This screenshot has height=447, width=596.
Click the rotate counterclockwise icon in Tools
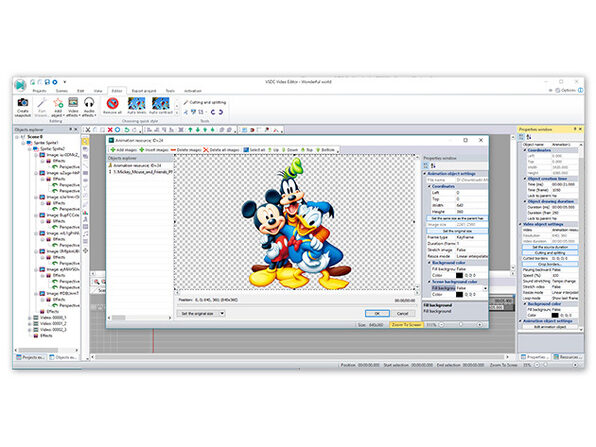click(x=213, y=112)
